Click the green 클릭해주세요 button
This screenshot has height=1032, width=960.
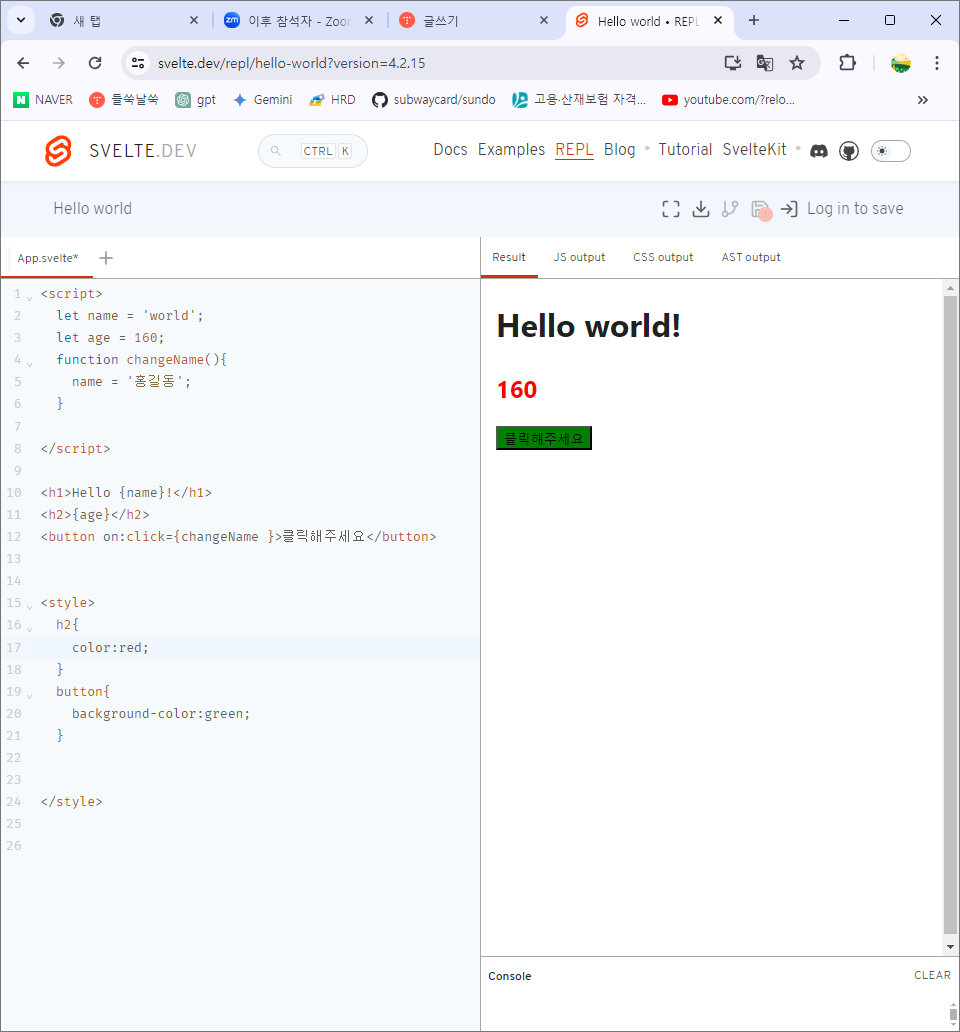pos(543,438)
